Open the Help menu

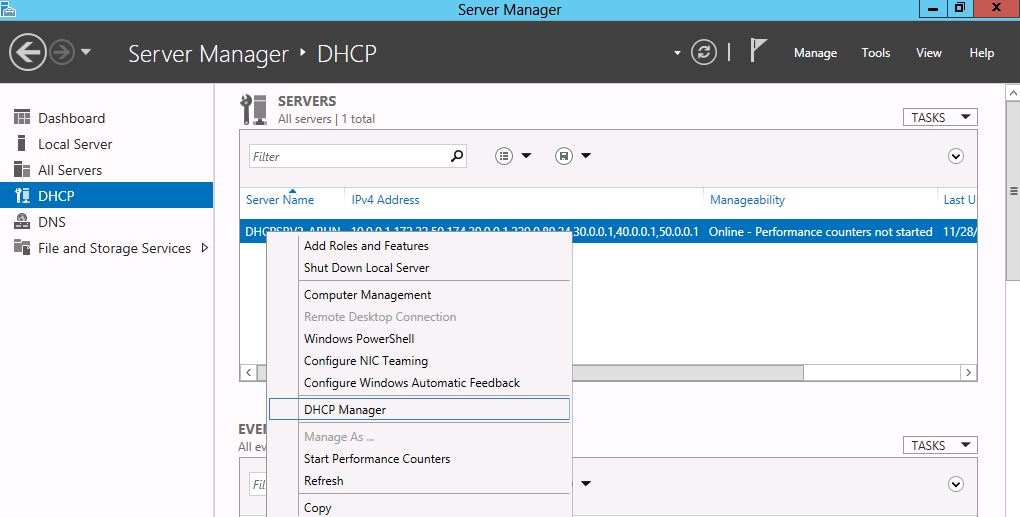coord(982,53)
